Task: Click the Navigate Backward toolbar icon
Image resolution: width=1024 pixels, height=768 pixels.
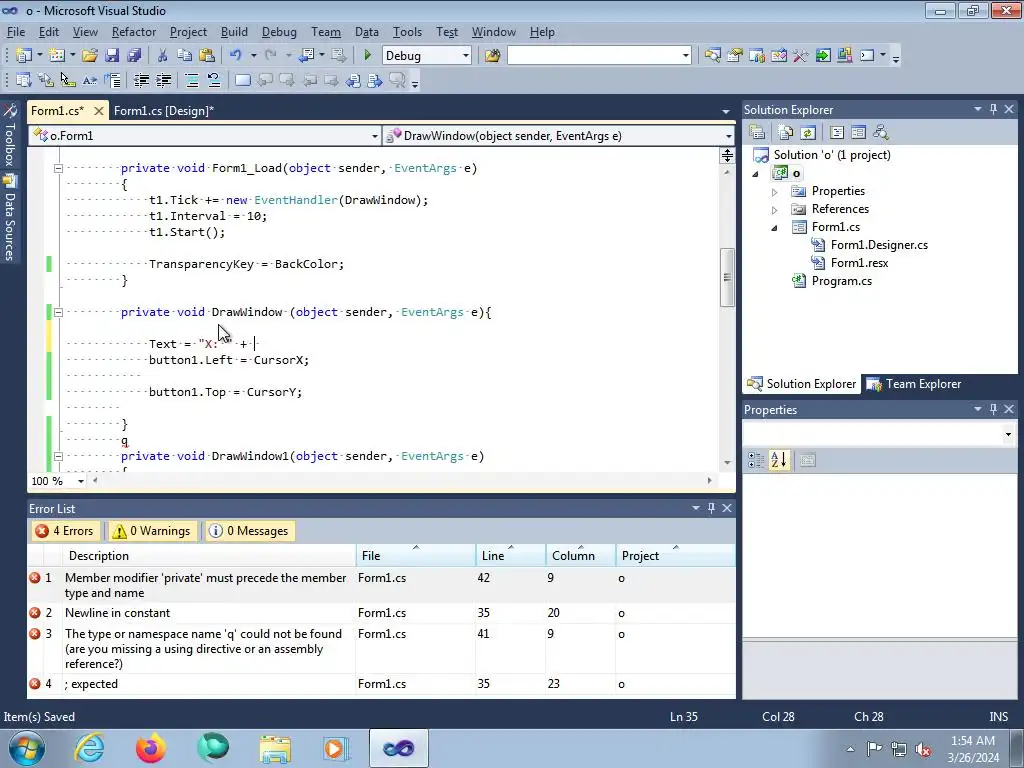Action: pyautogui.click(x=306, y=56)
